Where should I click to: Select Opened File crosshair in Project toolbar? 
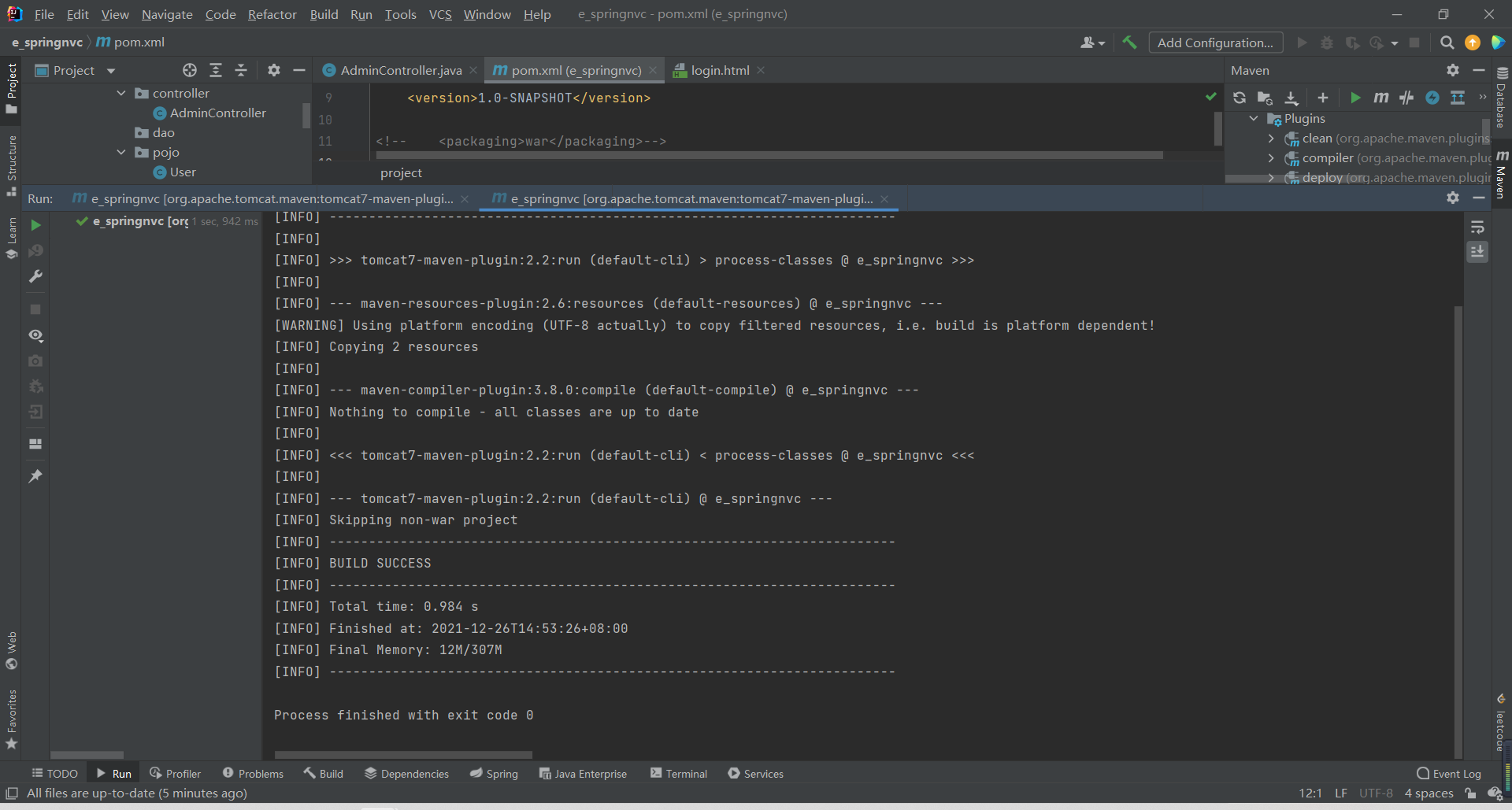[x=189, y=70]
